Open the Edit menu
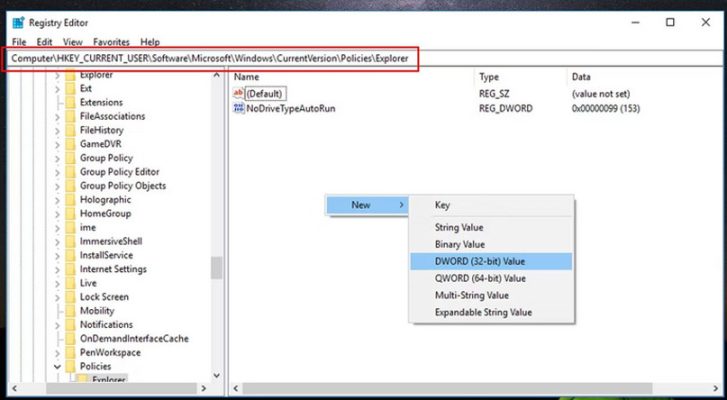This screenshot has height=400, width=727. 44,42
